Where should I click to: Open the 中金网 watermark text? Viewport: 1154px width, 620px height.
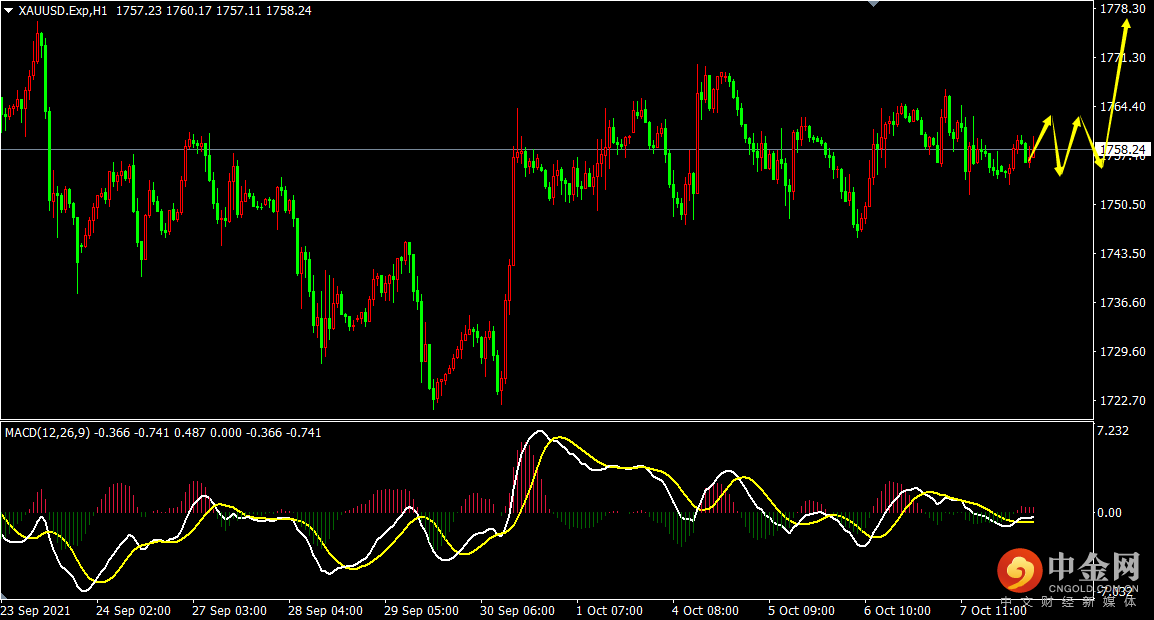(1094, 568)
